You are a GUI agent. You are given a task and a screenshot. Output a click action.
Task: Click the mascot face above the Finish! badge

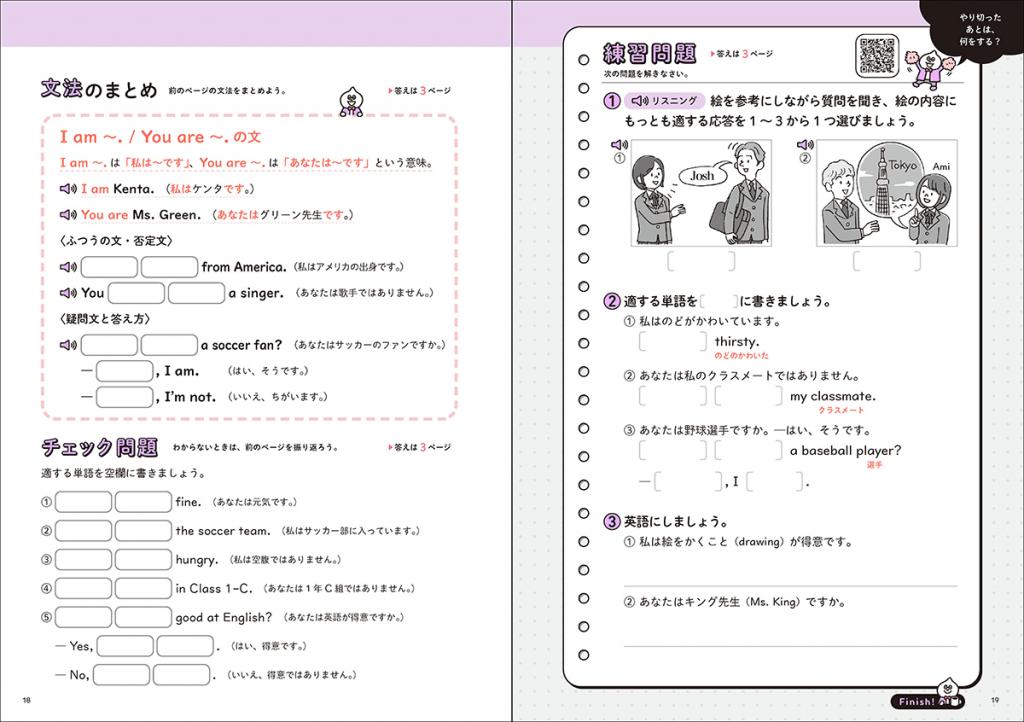[x=948, y=688]
